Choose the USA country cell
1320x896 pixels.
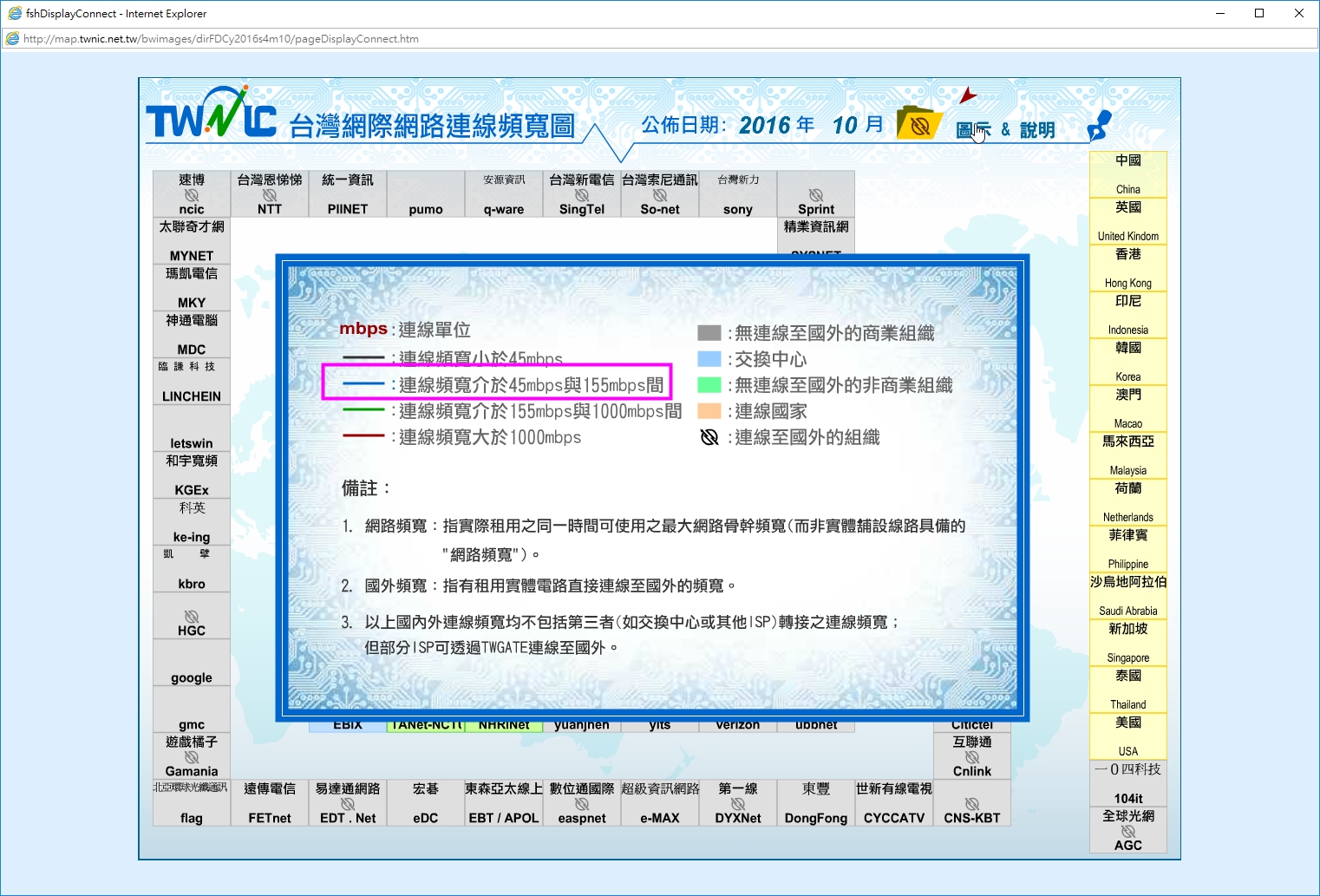(1128, 736)
